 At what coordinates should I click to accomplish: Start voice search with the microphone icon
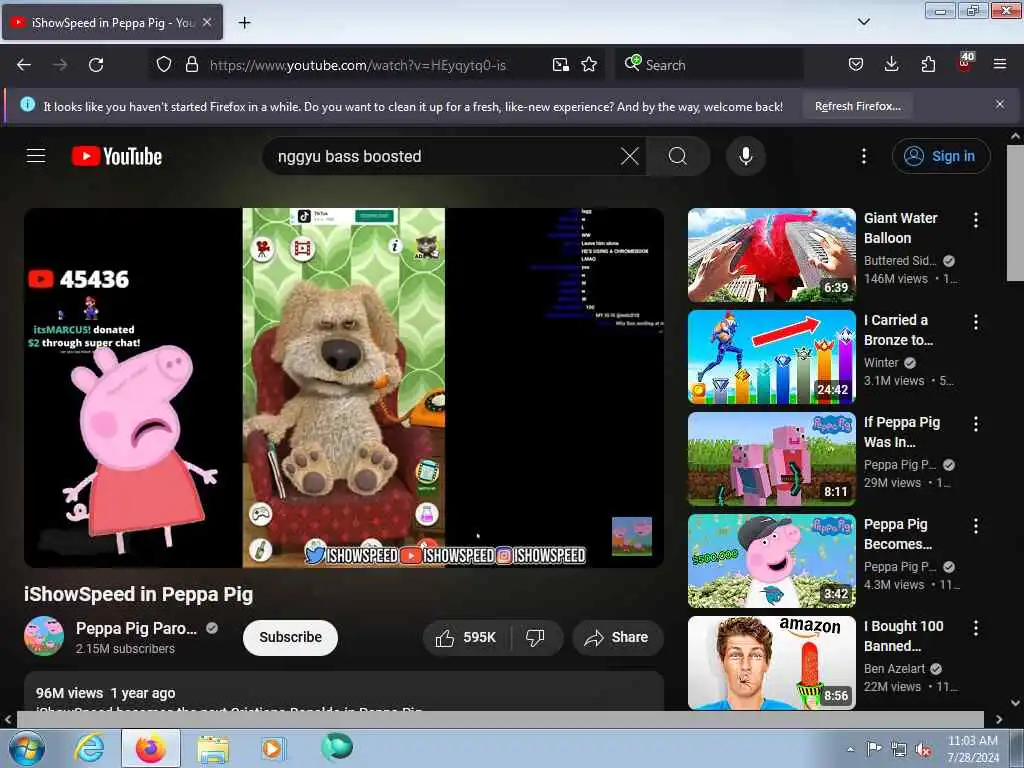(745, 156)
